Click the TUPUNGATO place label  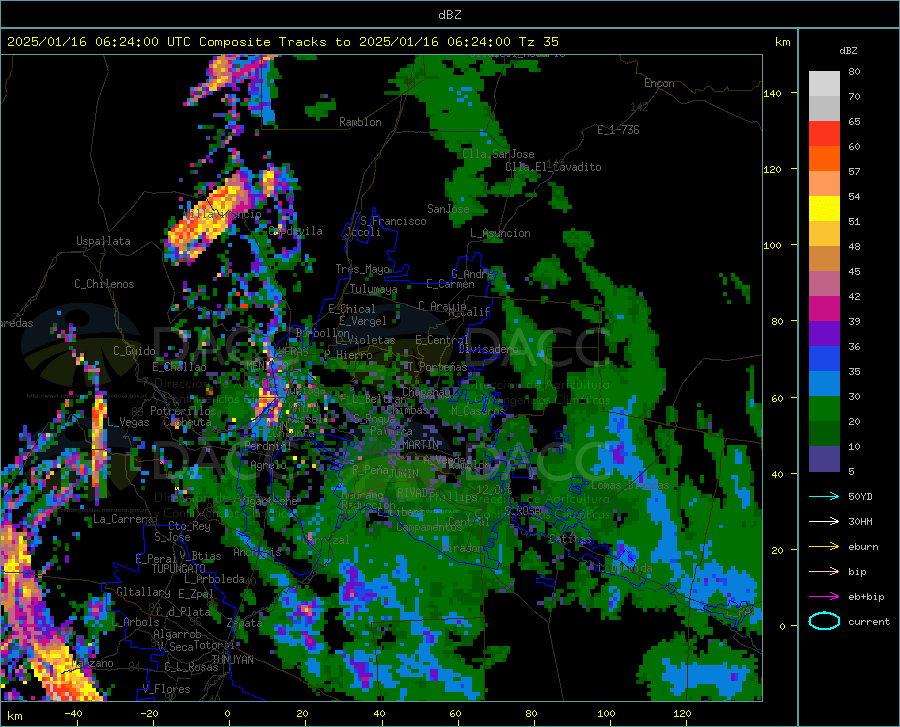(179, 569)
